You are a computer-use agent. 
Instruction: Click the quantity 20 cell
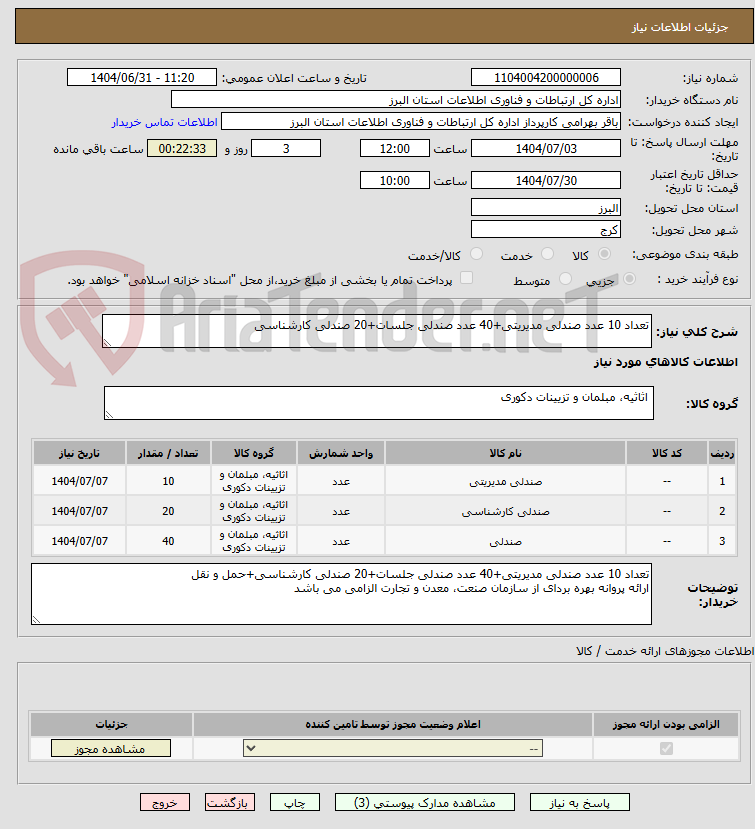pyautogui.click(x=168, y=511)
